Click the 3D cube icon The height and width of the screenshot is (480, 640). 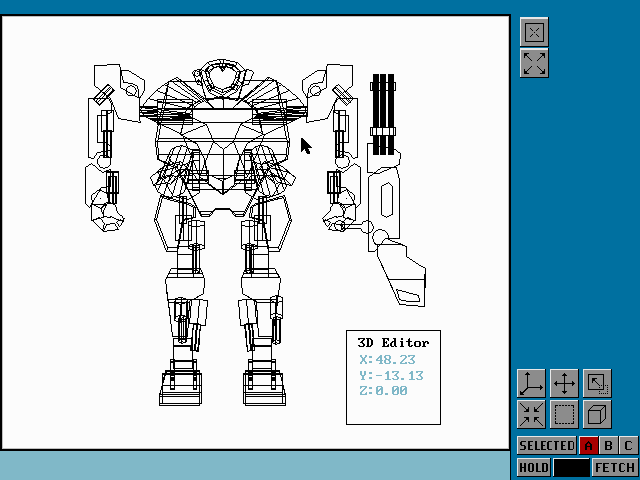597,414
